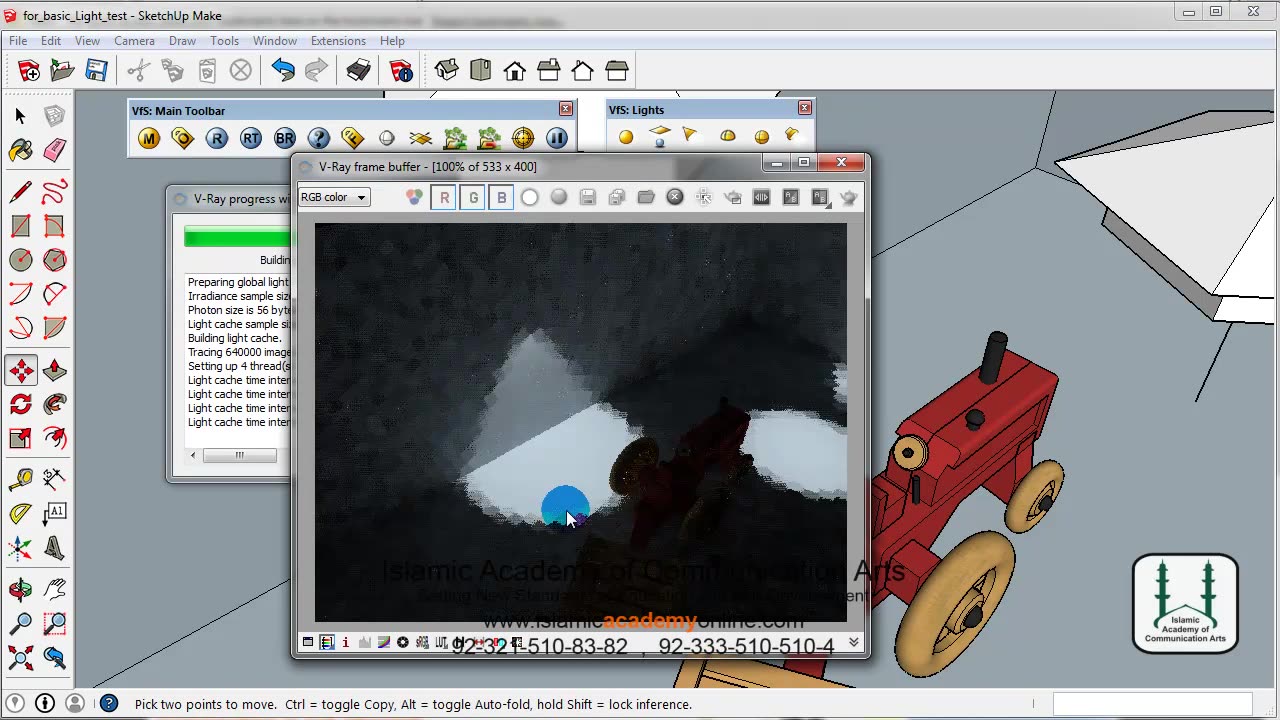Activate the Circle drawing tool
1280x720 pixels.
click(20, 260)
